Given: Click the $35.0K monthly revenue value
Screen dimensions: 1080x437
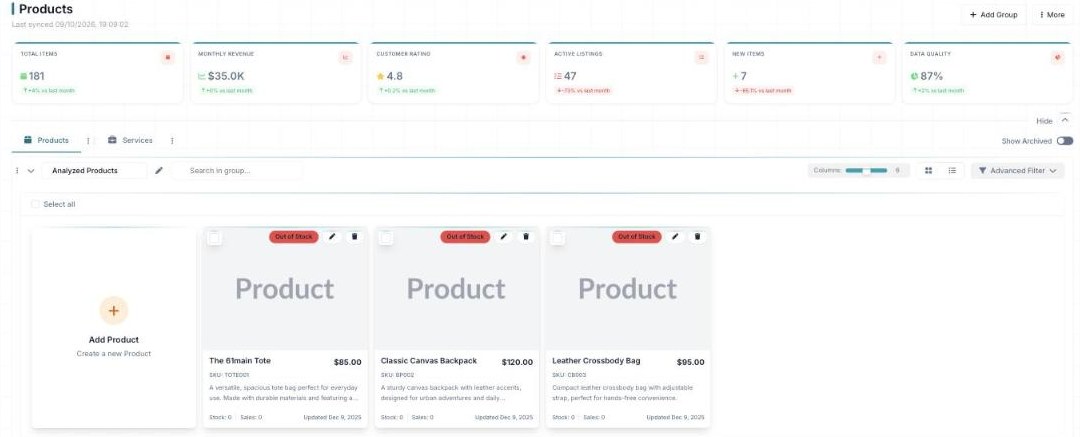Looking at the screenshot, I should 226,76.
